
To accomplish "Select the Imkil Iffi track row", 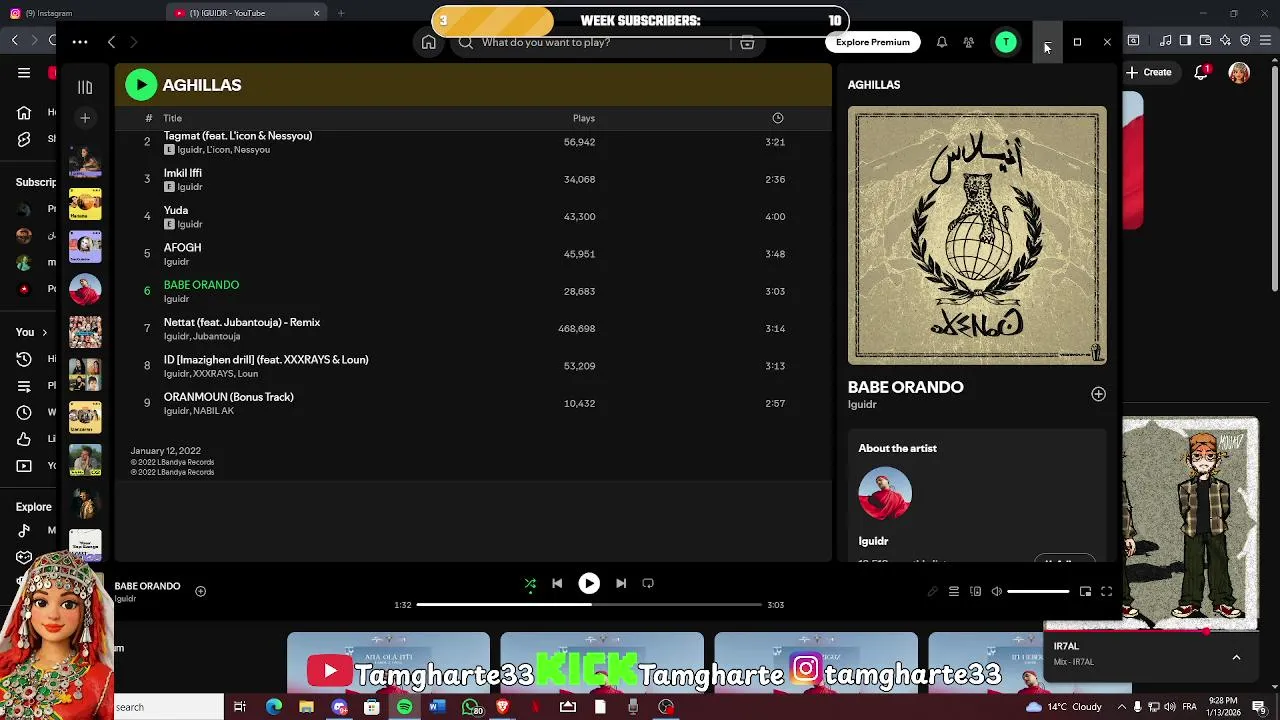I will tap(473, 180).
